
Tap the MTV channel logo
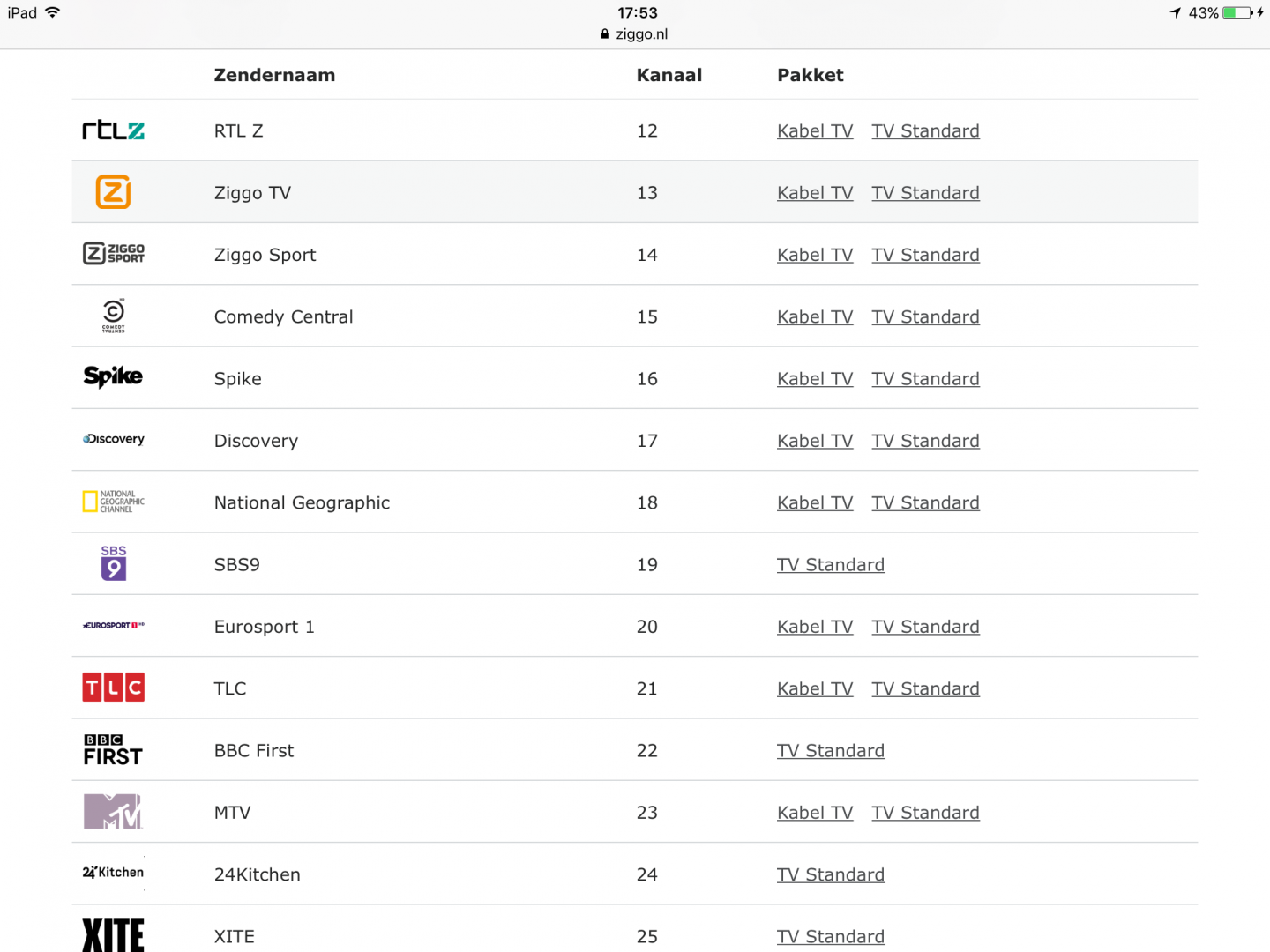click(113, 812)
